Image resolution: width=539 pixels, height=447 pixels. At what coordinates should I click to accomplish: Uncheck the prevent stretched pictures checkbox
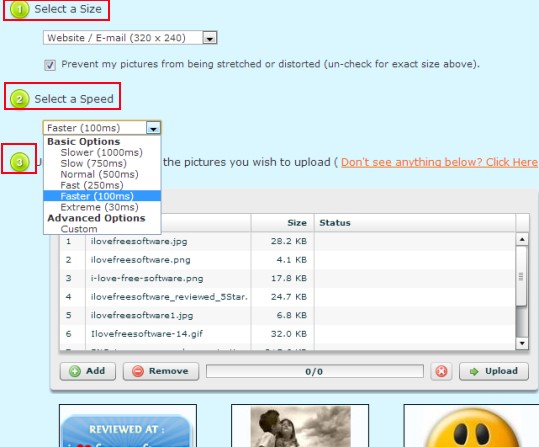pos(50,65)
